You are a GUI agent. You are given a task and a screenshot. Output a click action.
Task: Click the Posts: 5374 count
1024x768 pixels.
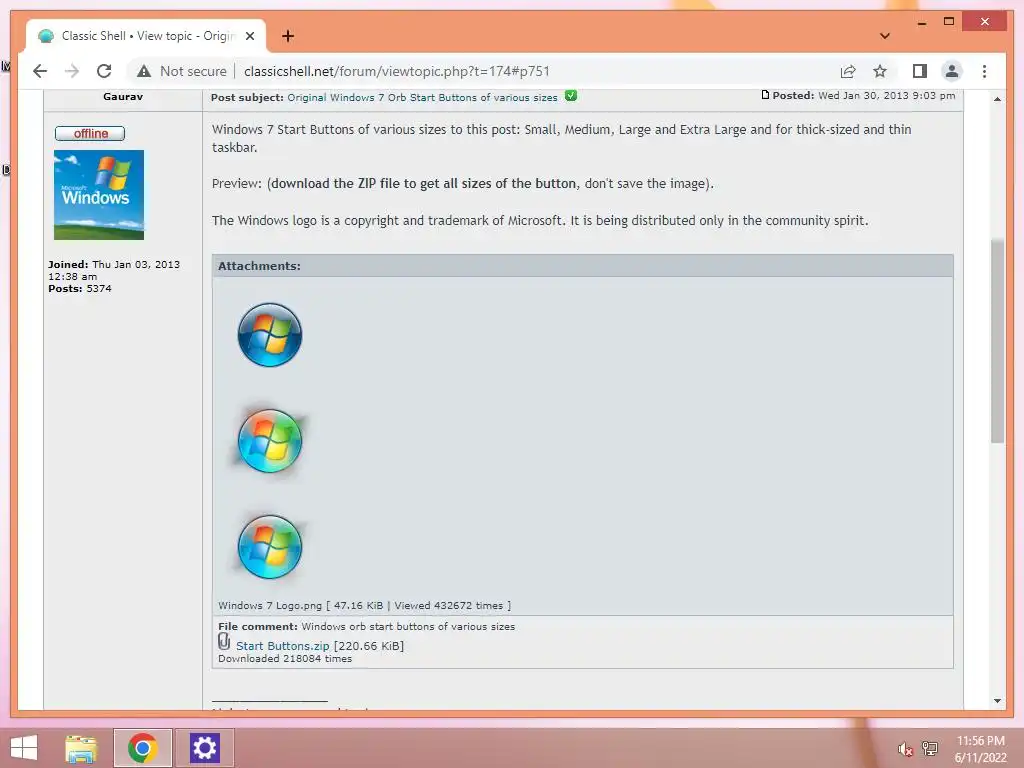[80, 289]
